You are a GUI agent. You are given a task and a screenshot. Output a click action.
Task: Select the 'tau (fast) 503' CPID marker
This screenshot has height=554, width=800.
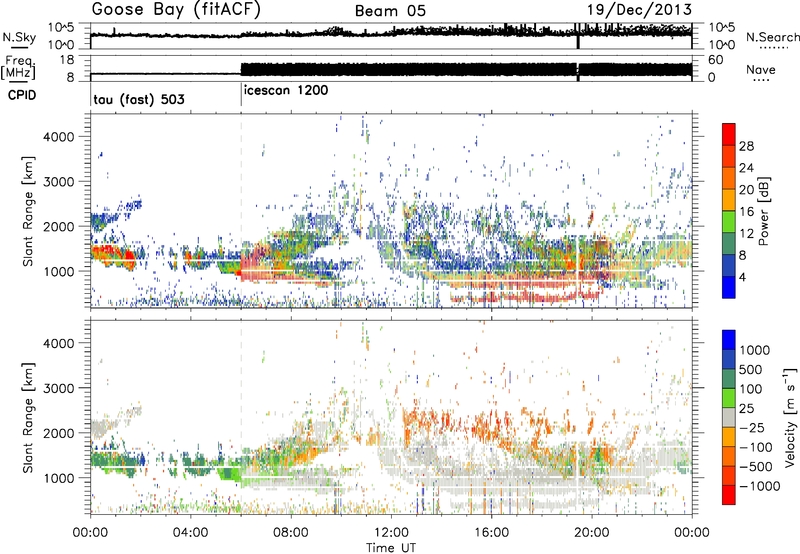(x=139, y=99)
